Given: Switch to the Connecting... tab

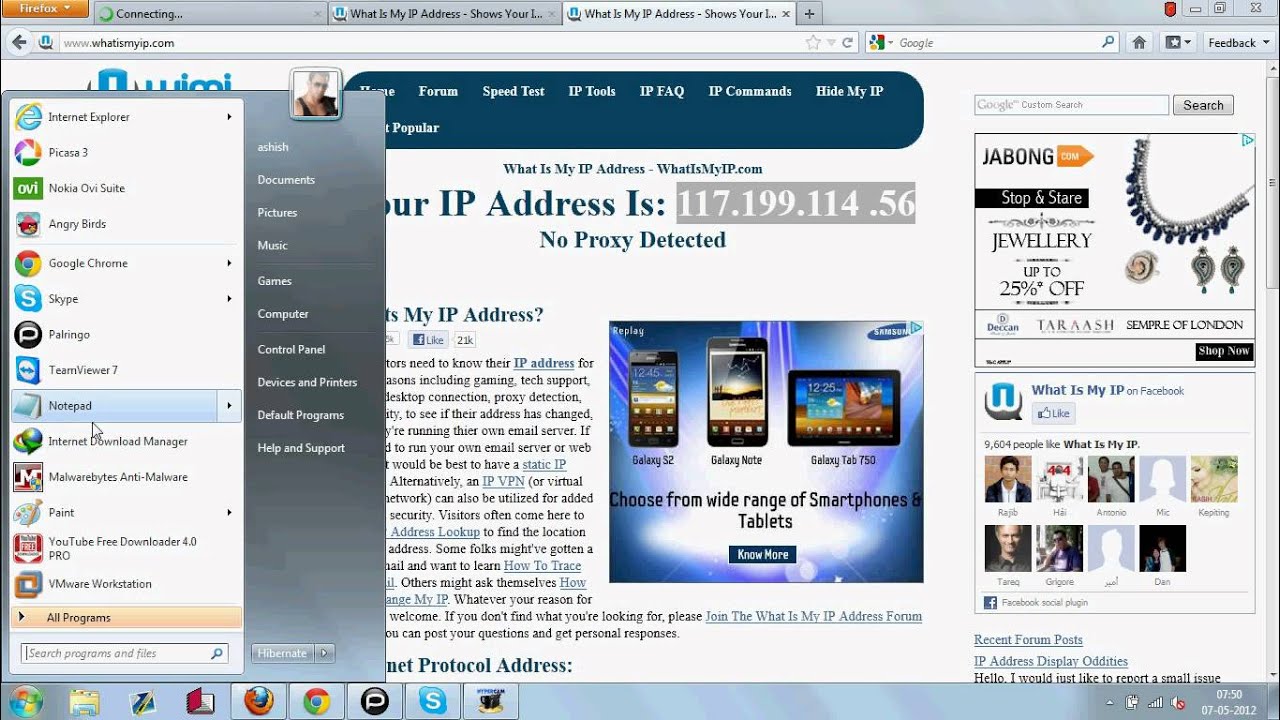Looking at the screenshot, I should tap(210, 14).
